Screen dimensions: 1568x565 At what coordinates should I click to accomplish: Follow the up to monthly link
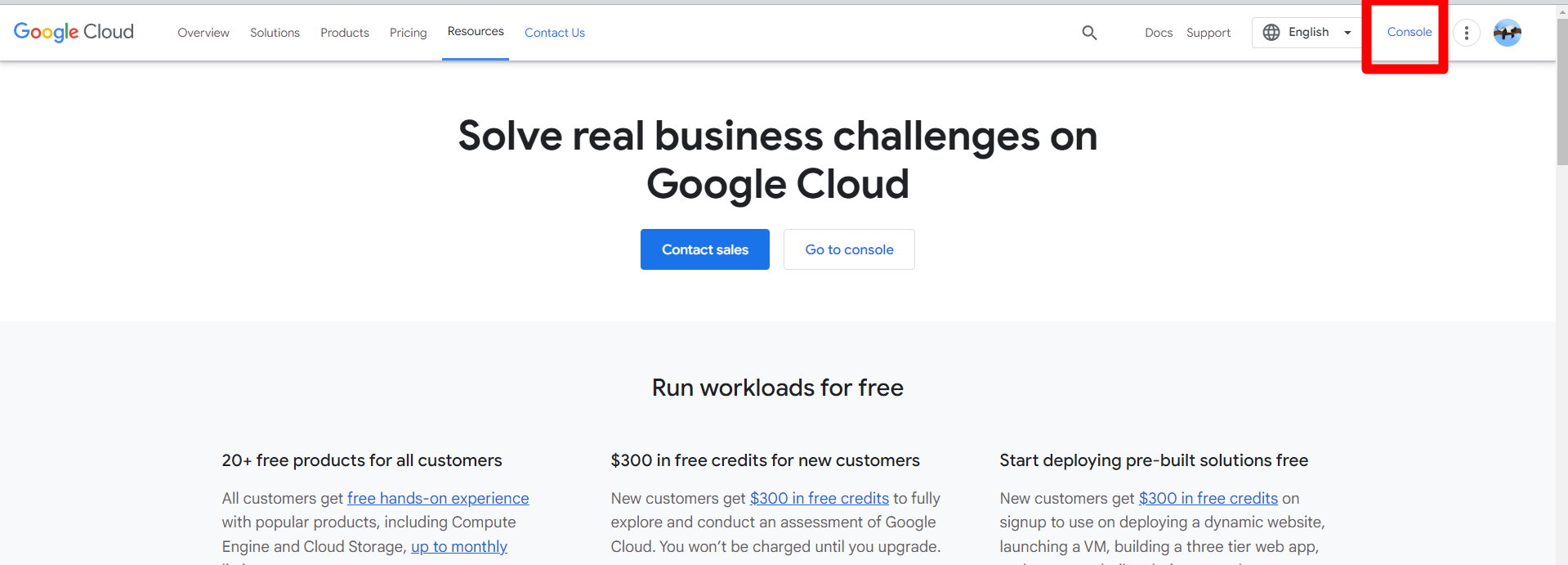pyautogui.click(x=459, y=546)
